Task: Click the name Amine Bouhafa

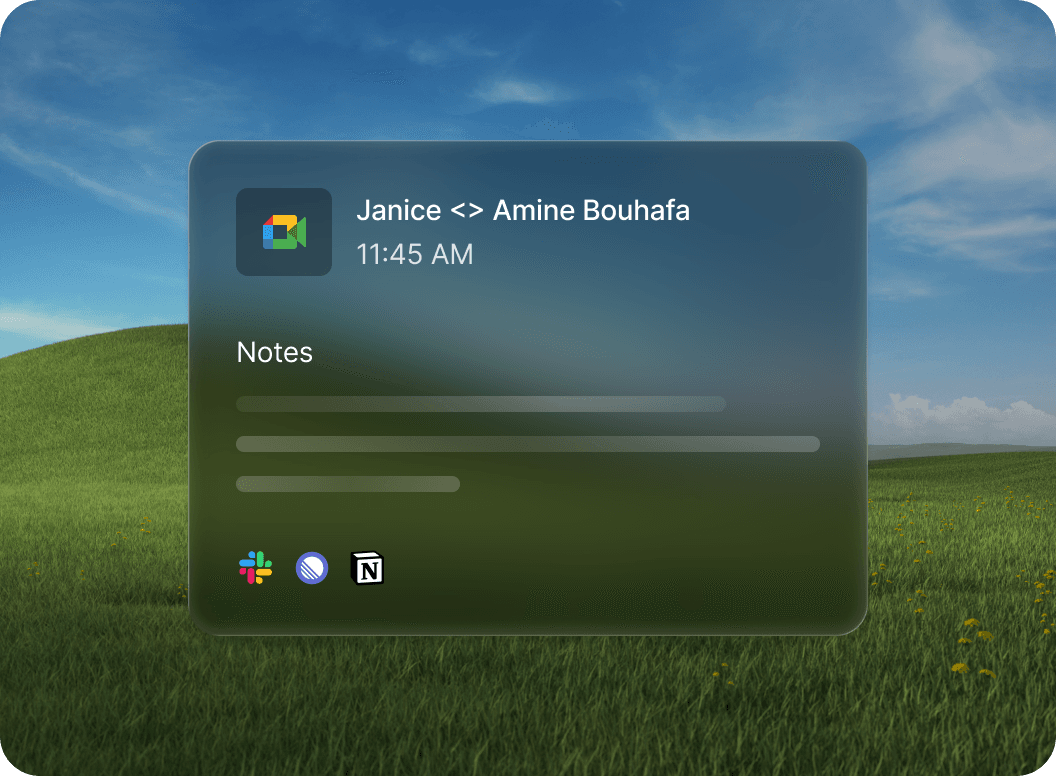Action: [x=591, y=211]
